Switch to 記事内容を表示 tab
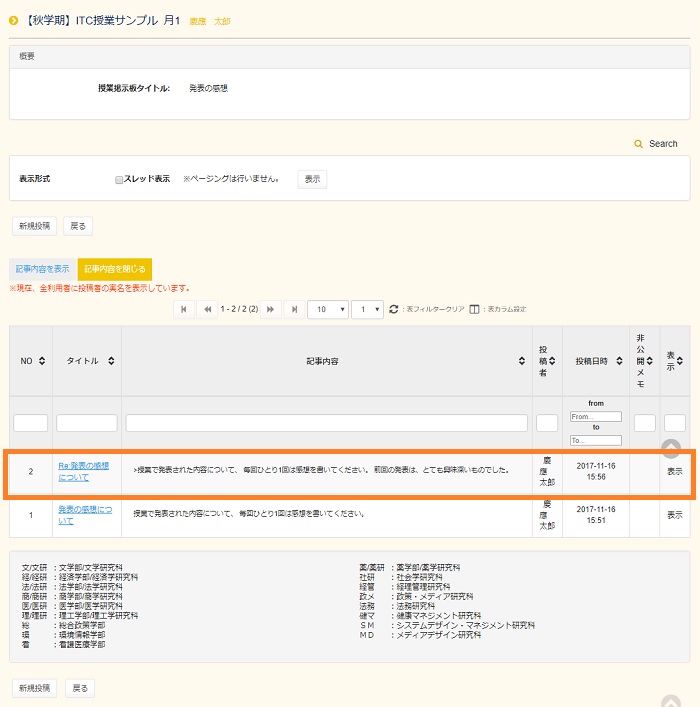700x707 pixels. coord(42,269)
